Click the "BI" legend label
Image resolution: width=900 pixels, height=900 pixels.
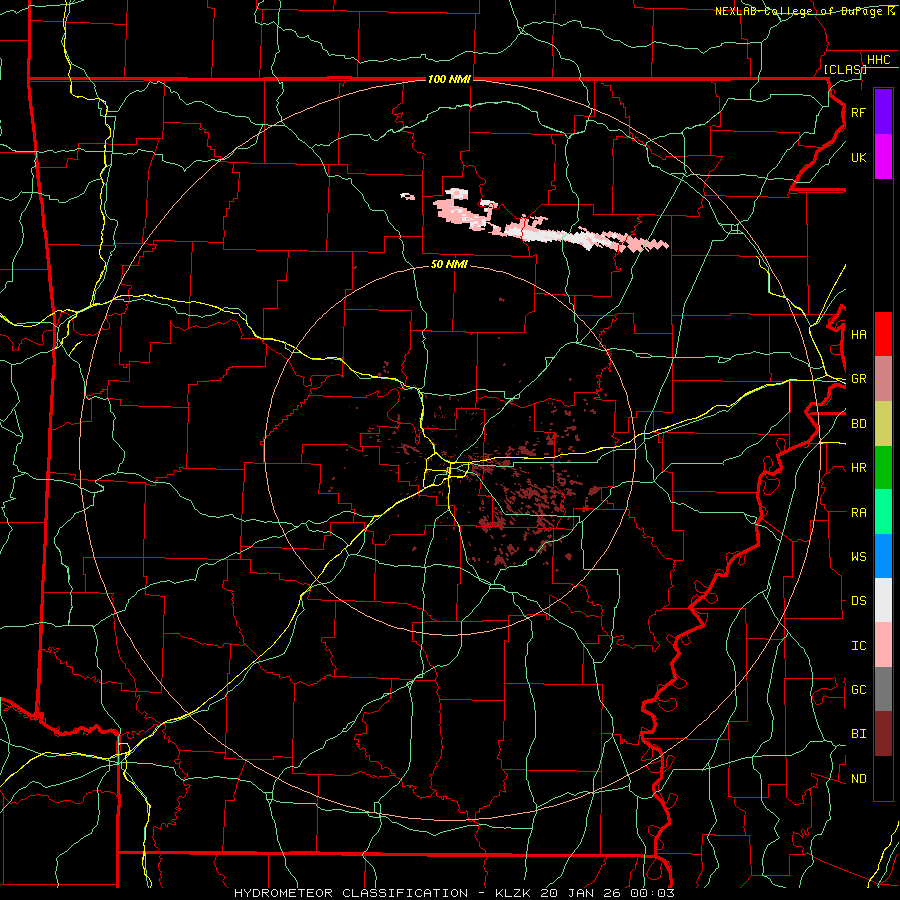tap(858, 734)
